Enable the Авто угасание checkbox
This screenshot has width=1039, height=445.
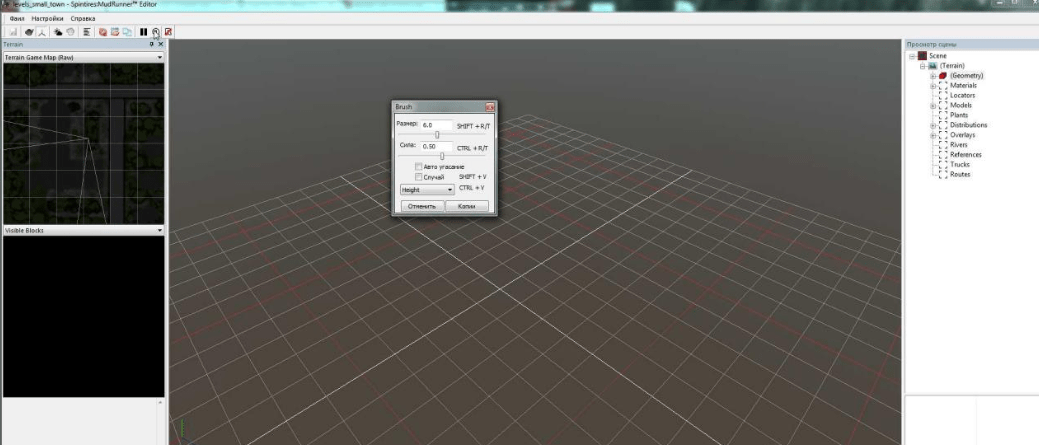tap(419, 166)
